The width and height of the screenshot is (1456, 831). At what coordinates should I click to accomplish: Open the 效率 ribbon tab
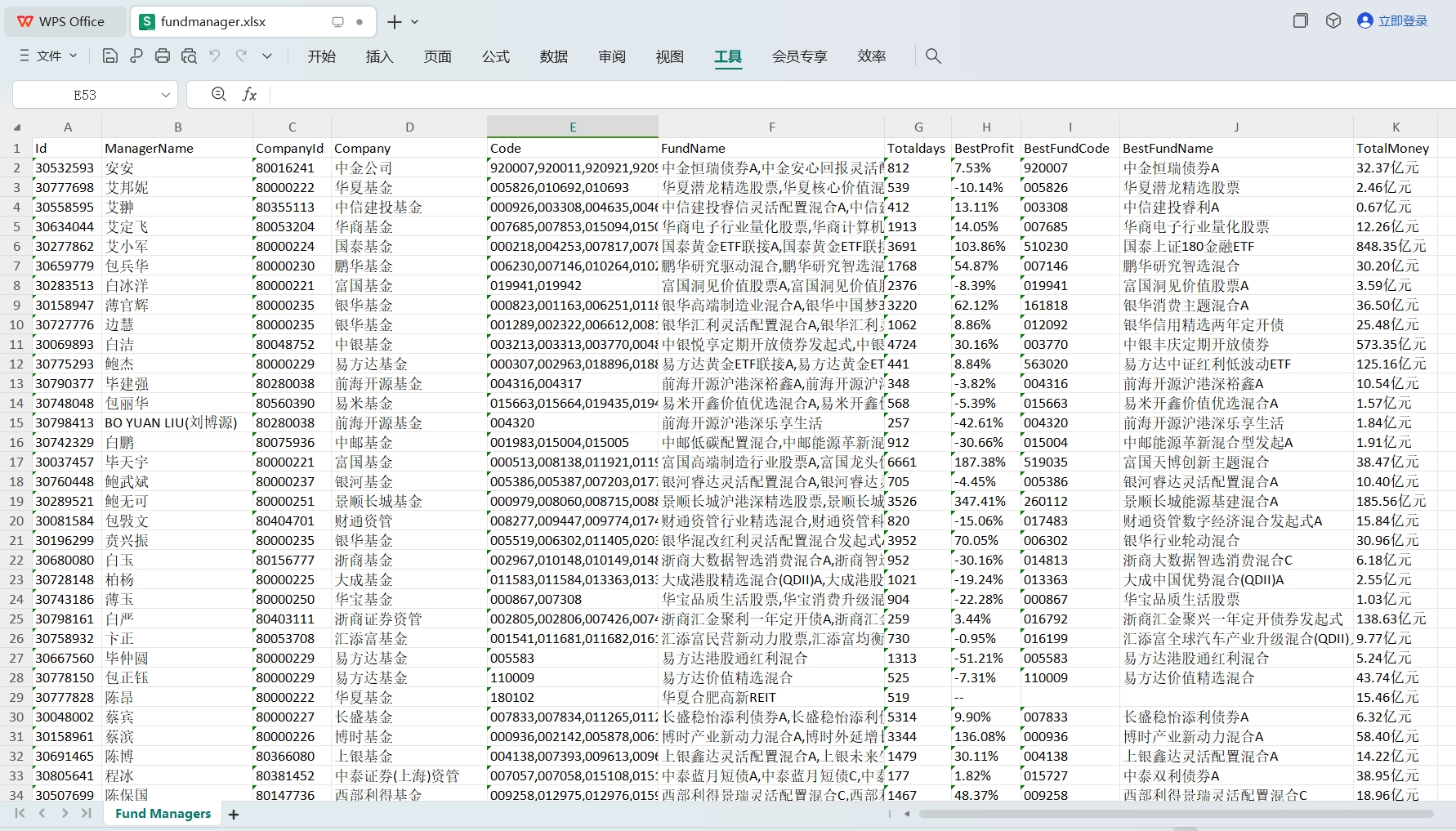pyautogui.click(x=871, y=56)
